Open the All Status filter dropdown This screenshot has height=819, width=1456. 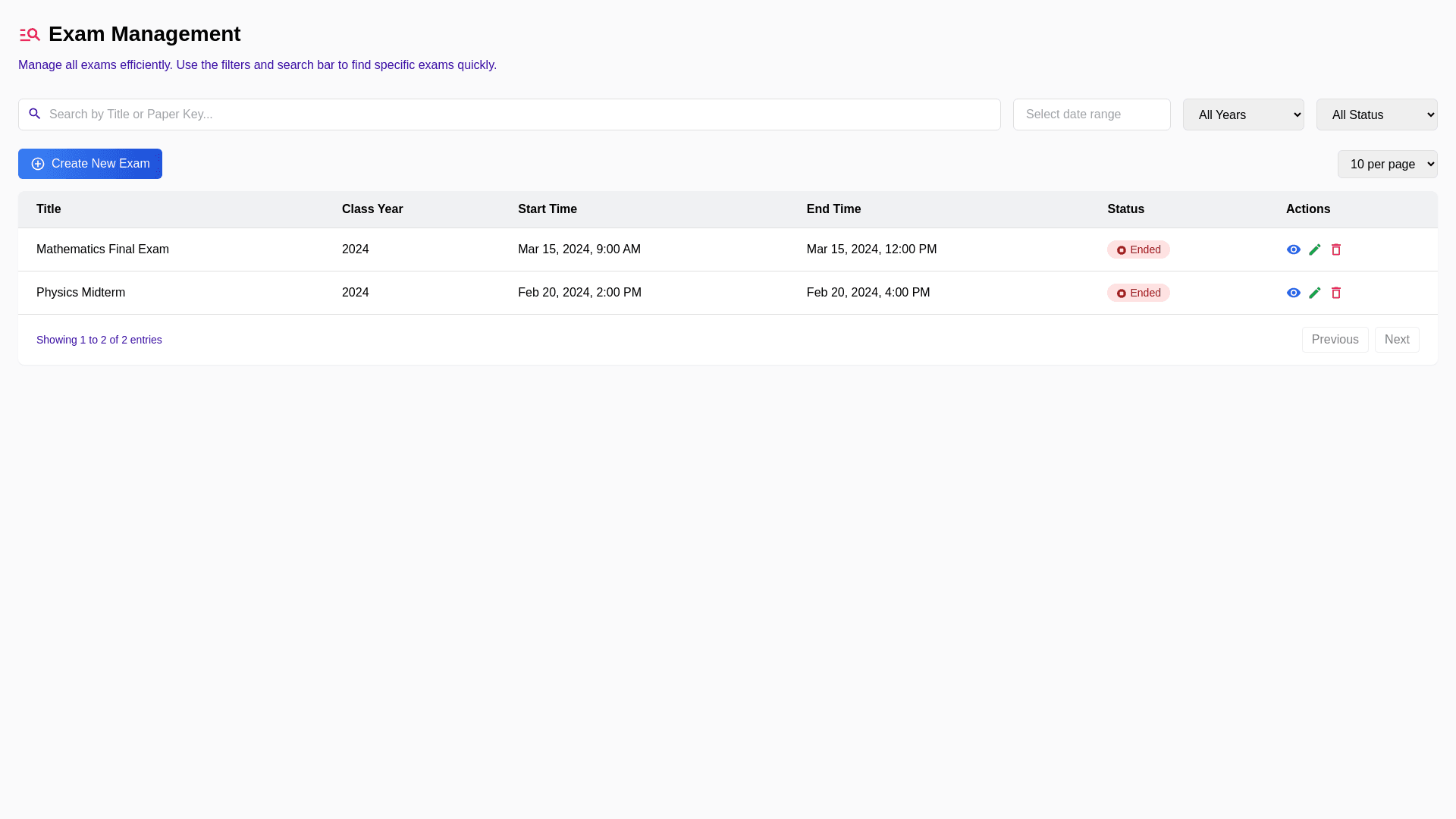1376,115
